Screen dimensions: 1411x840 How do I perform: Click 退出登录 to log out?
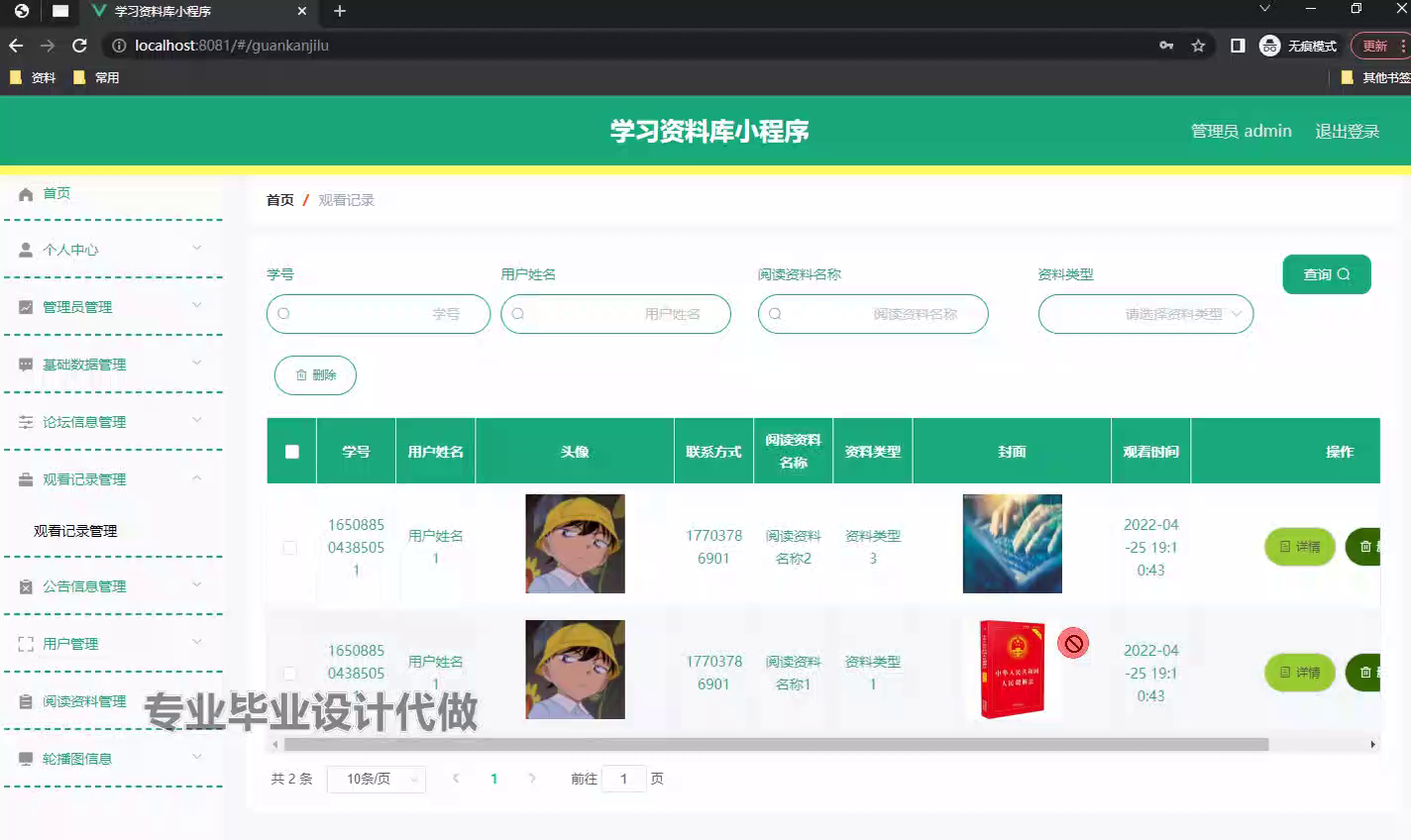1348,131
